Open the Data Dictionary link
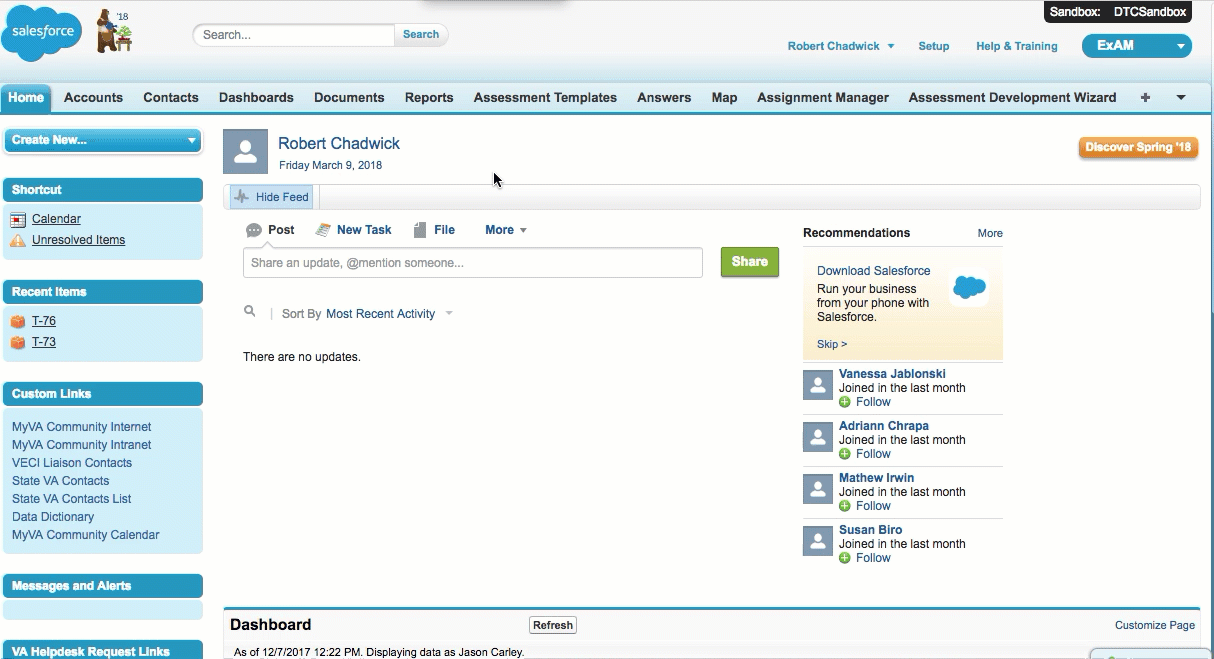The image size is (1214, 659). (x=53, y=517)
